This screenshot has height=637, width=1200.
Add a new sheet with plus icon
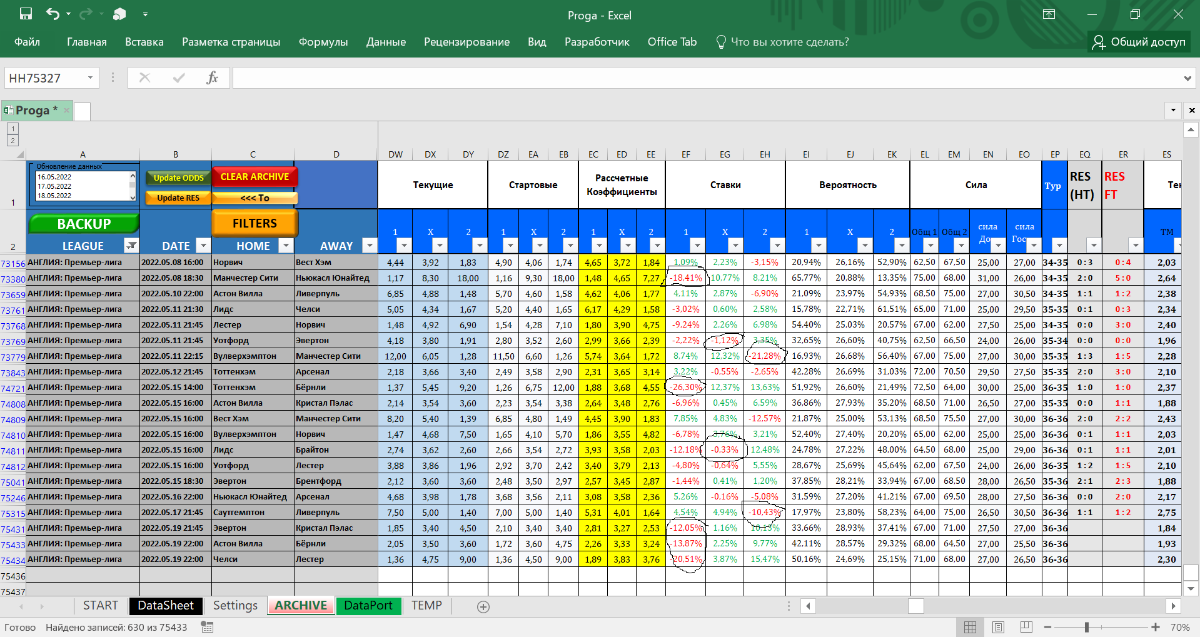pyautogui.click(x=483, y=606)
